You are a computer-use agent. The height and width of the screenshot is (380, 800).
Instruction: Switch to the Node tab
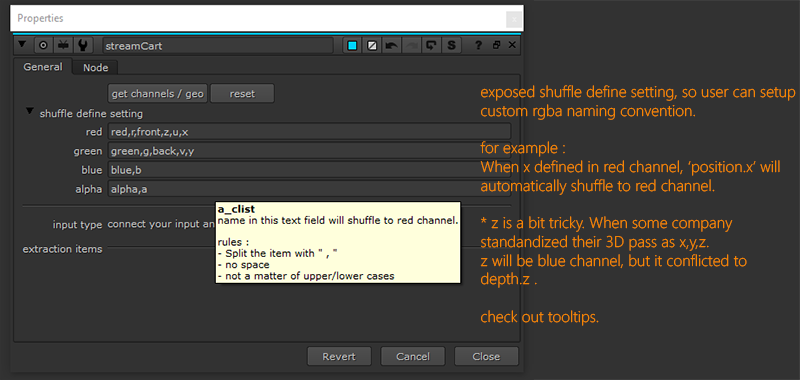click(x=95, y=67)
